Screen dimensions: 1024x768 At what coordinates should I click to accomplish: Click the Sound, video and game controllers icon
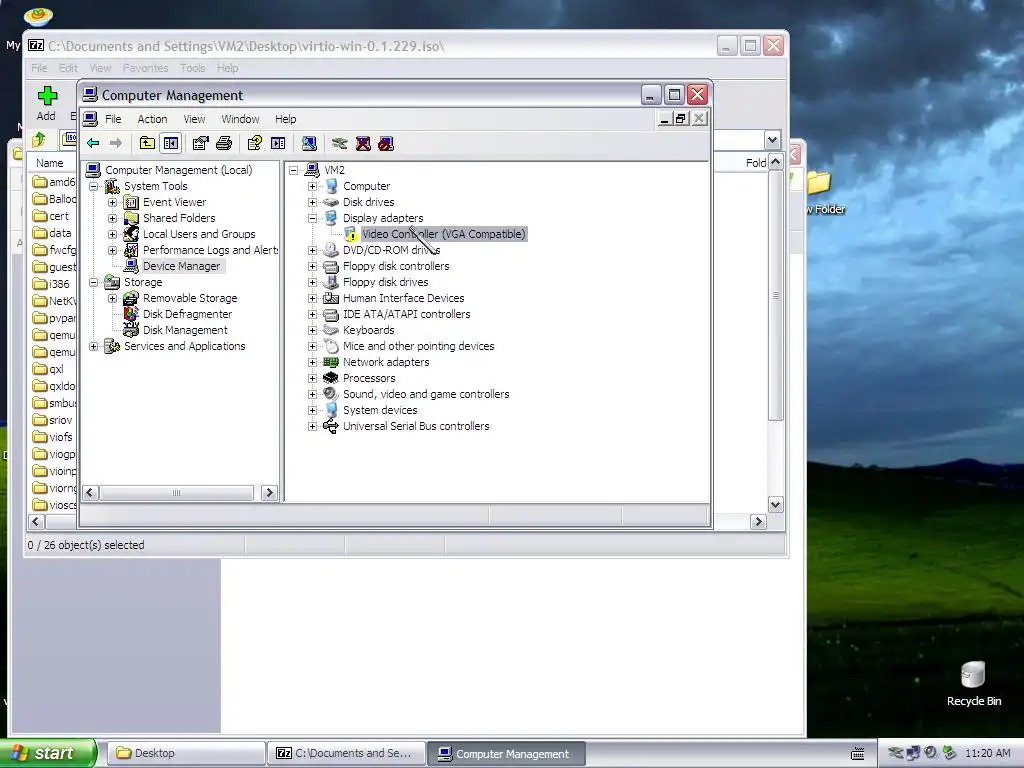click(331, 394)
